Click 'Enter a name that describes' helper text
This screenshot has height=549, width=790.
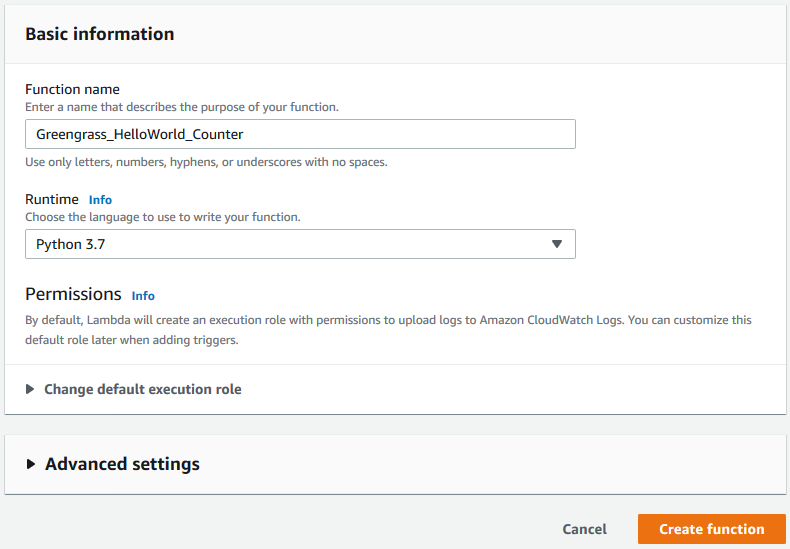(195, 107)
